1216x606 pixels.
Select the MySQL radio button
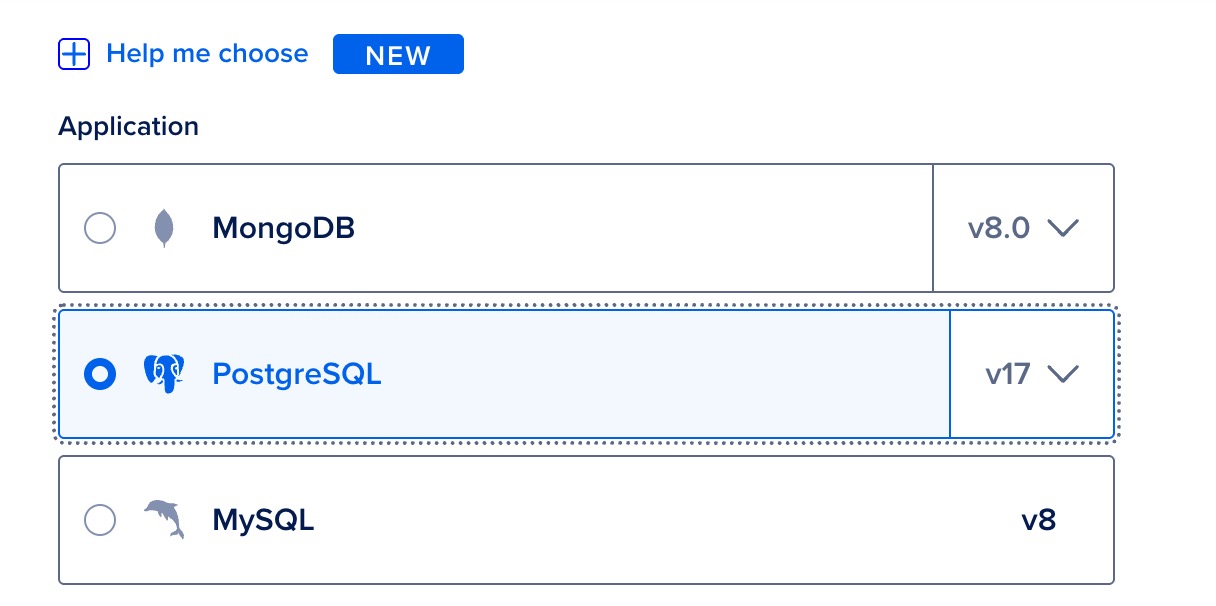pyautogui.click(x=100, y=520)
